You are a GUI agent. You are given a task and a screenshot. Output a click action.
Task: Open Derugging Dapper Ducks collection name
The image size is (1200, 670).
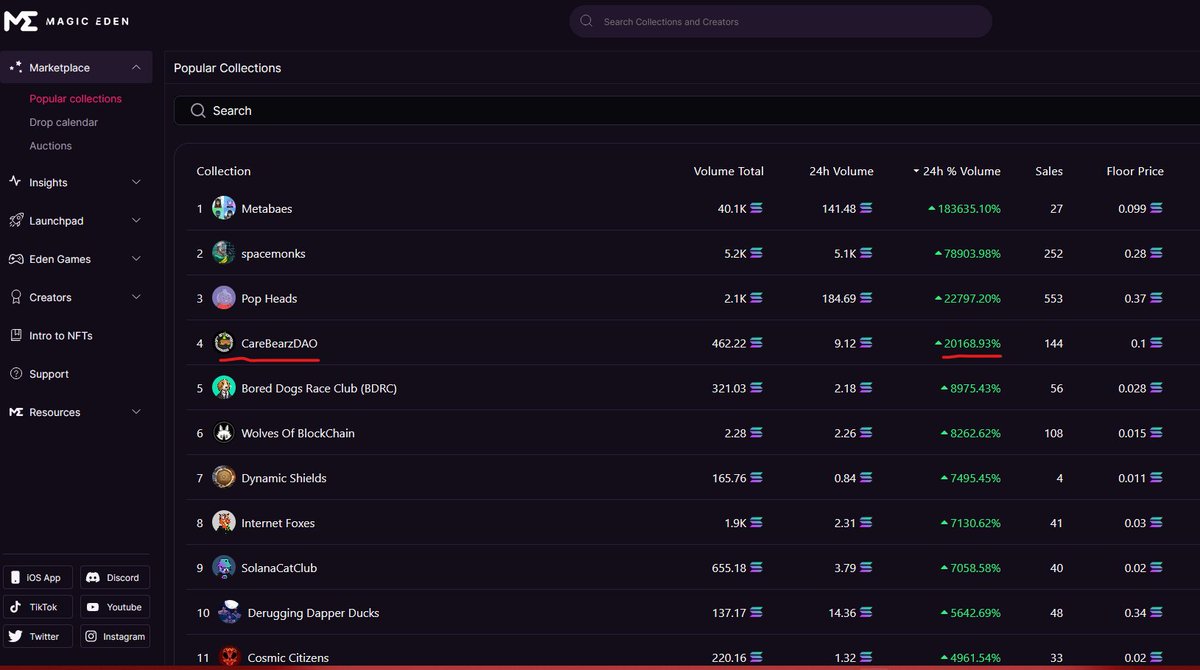(x=313, y=613)
